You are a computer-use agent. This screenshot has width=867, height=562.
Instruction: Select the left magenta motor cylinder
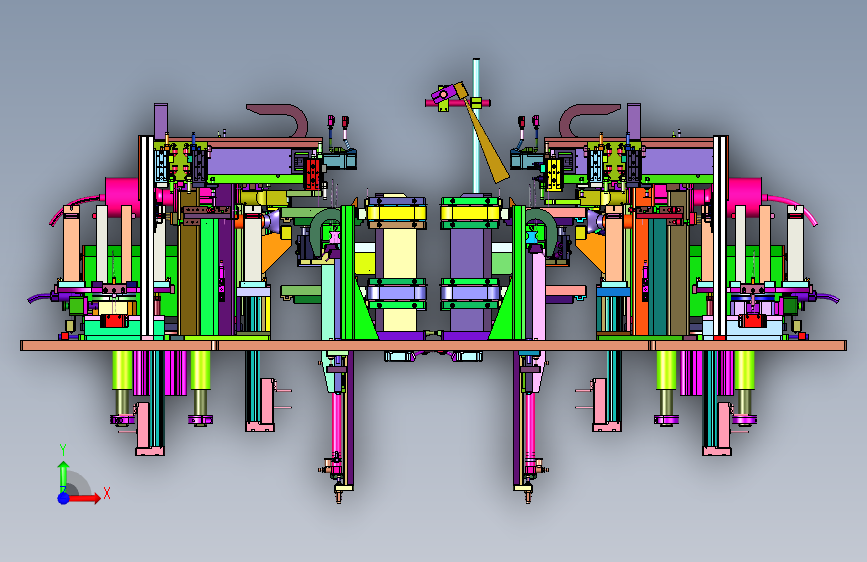pyautogui.click(x=122, y=195)
